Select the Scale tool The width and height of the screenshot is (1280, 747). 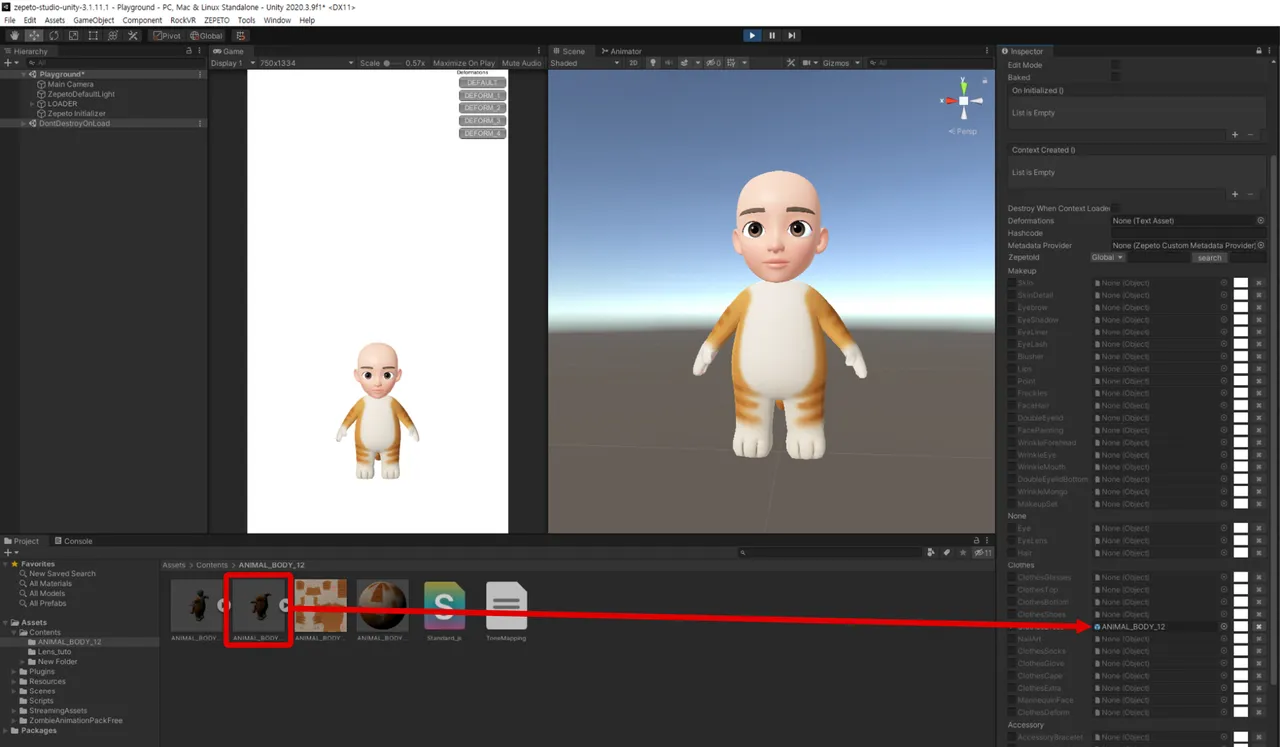(71, 34)
